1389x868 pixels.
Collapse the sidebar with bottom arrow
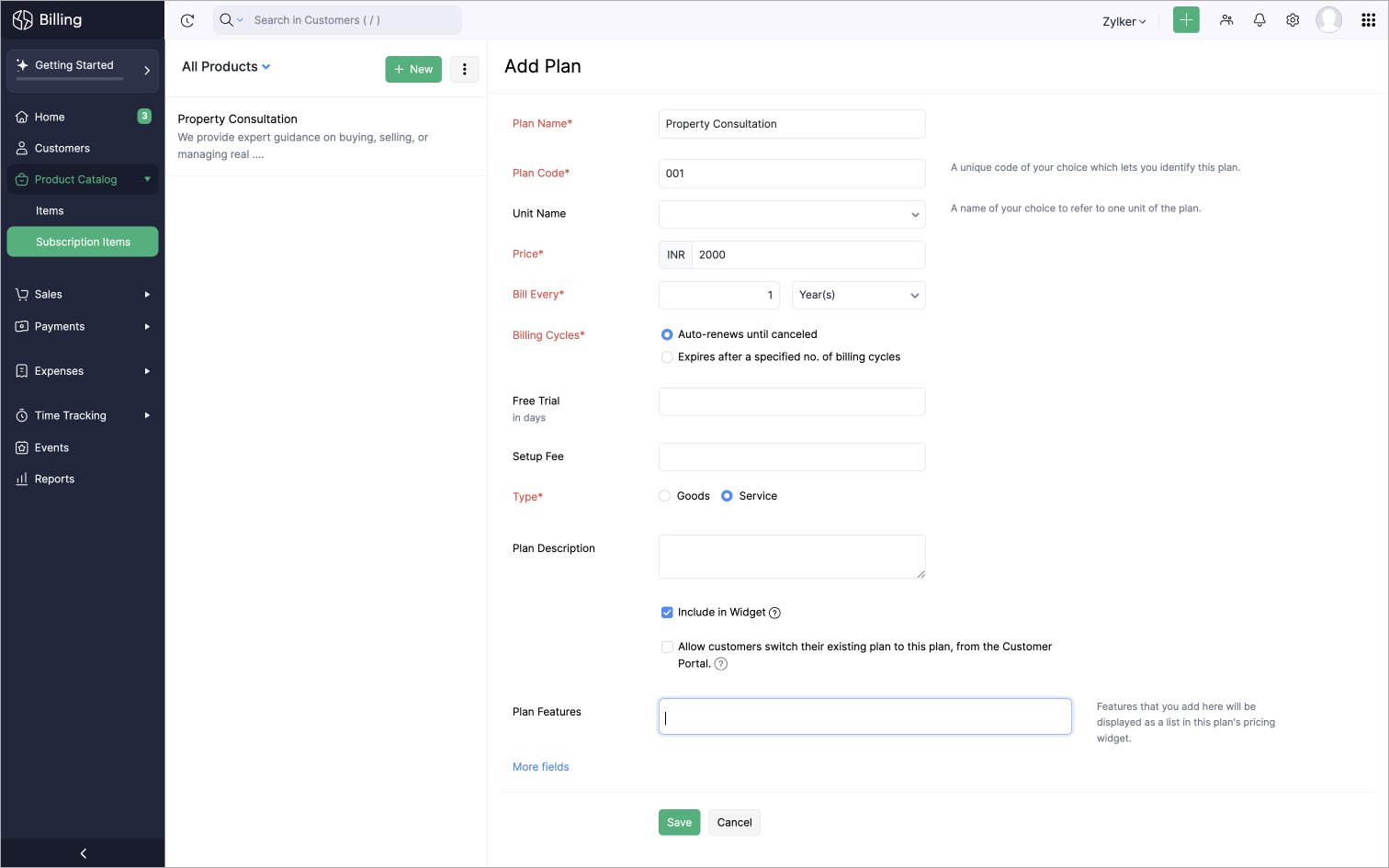[83, 853]
